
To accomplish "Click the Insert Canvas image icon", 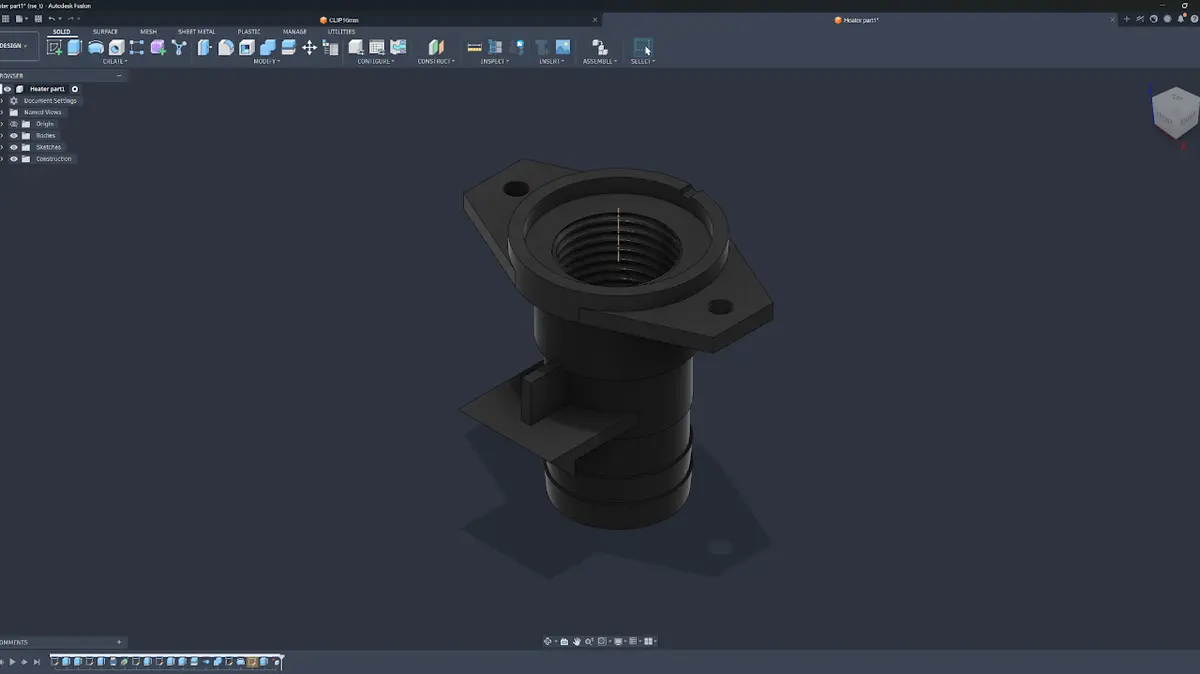I will tap(563, 47).
